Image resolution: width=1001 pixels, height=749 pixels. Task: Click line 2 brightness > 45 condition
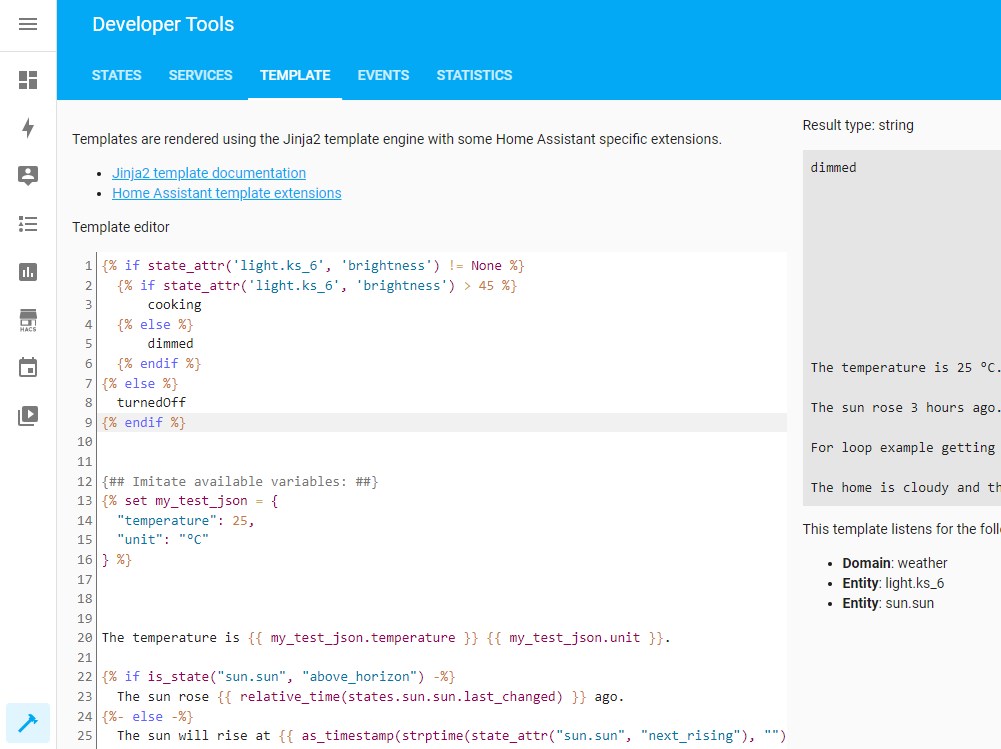click(317, 285)
